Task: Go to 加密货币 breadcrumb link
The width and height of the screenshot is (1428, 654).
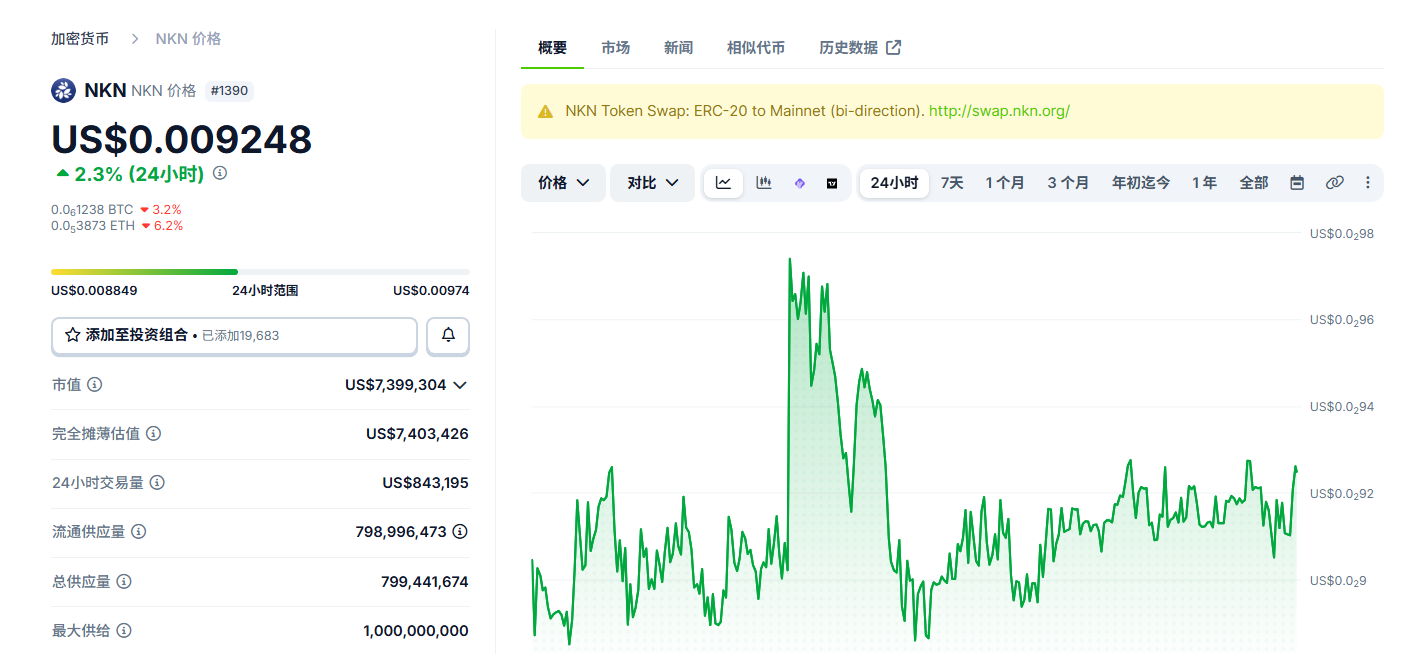Action: click(80, 39)
